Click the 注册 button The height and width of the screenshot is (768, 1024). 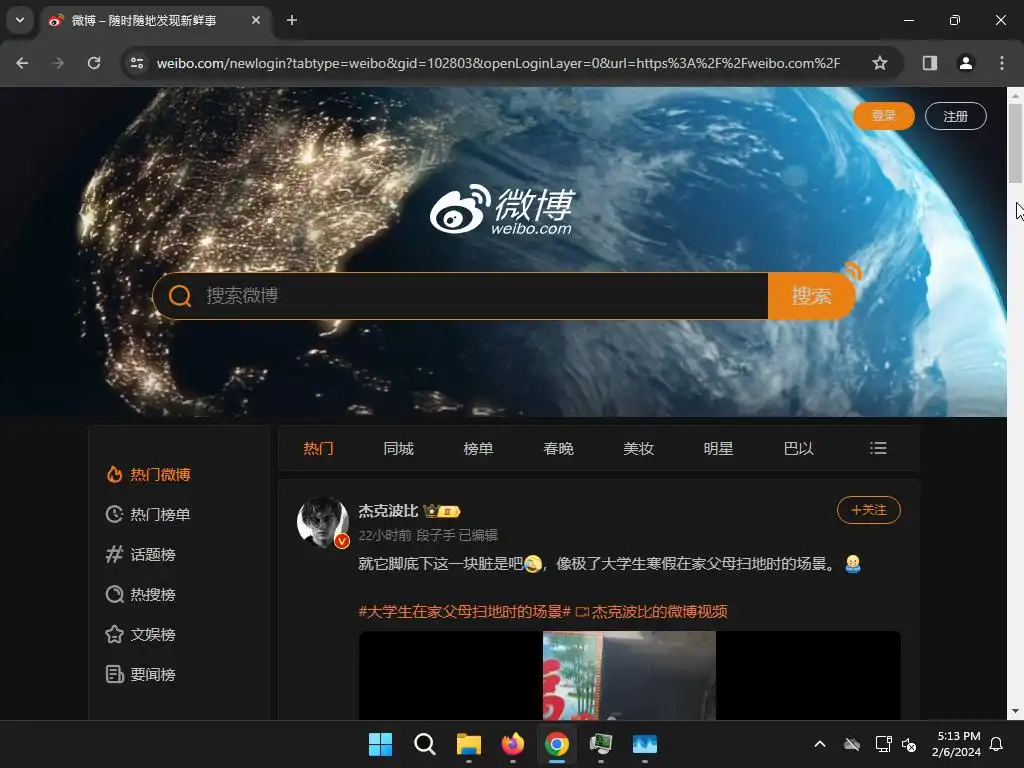click(955, 116)
